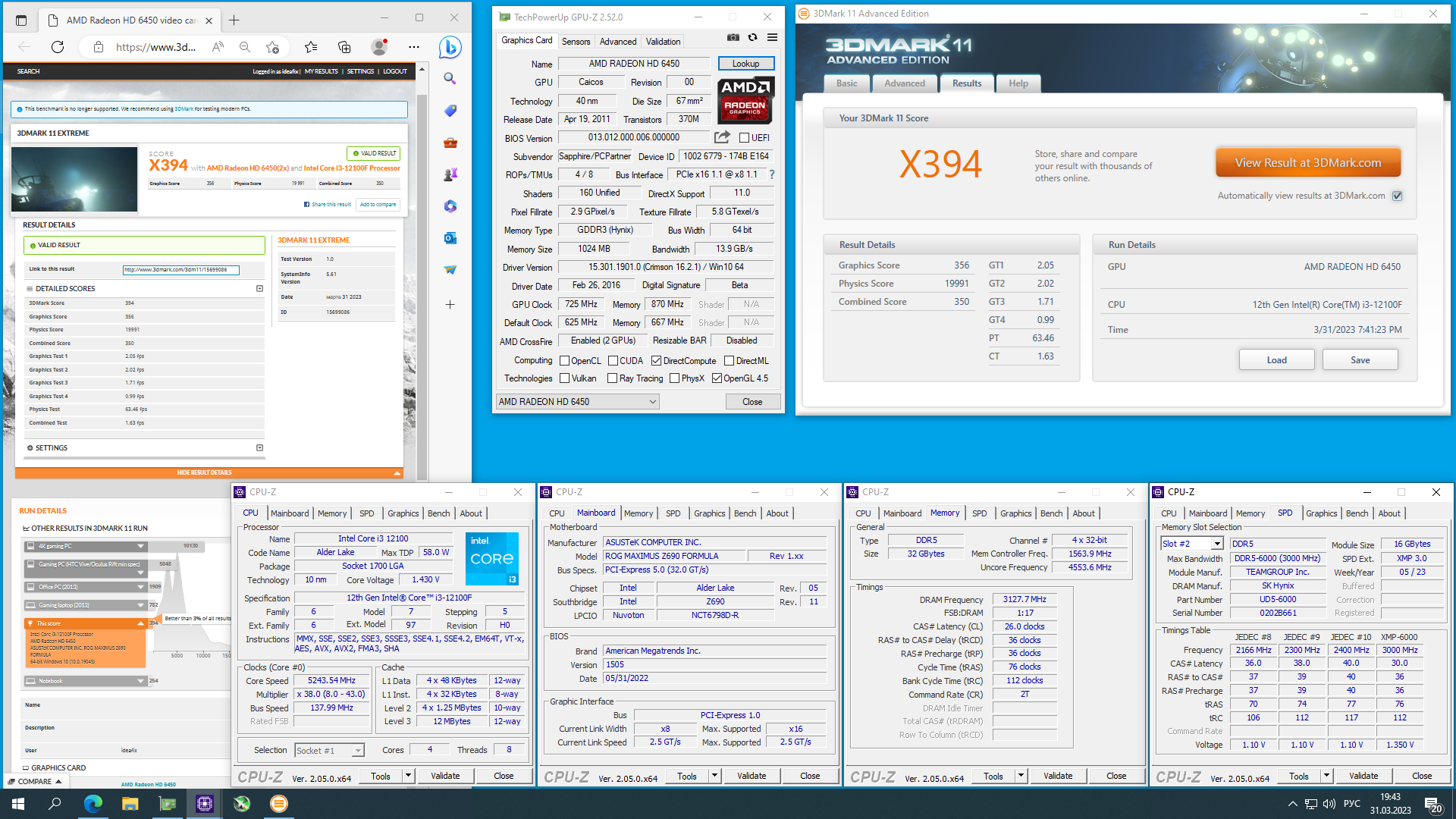Open the Edge profile avatar
The image size is (1456, 819).
379,47
